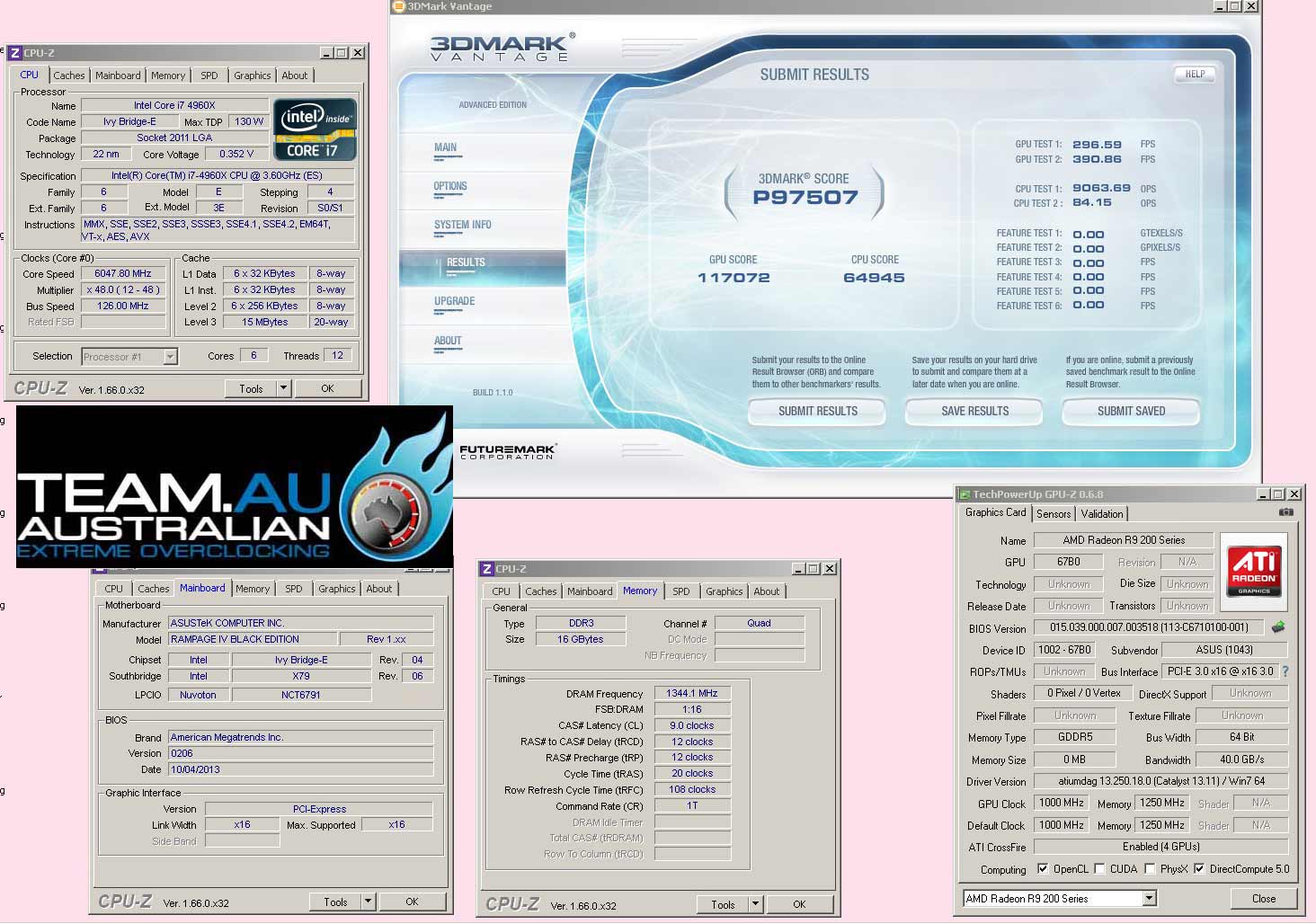Click the Save Results button

click(x=974, y=412)
